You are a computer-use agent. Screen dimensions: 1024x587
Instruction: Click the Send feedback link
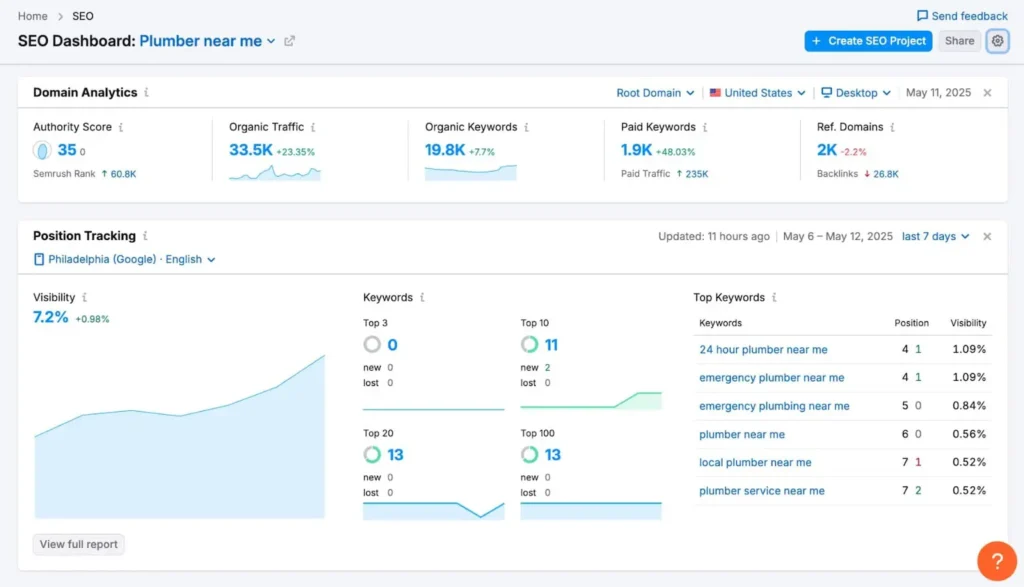[x=962, y=16]
